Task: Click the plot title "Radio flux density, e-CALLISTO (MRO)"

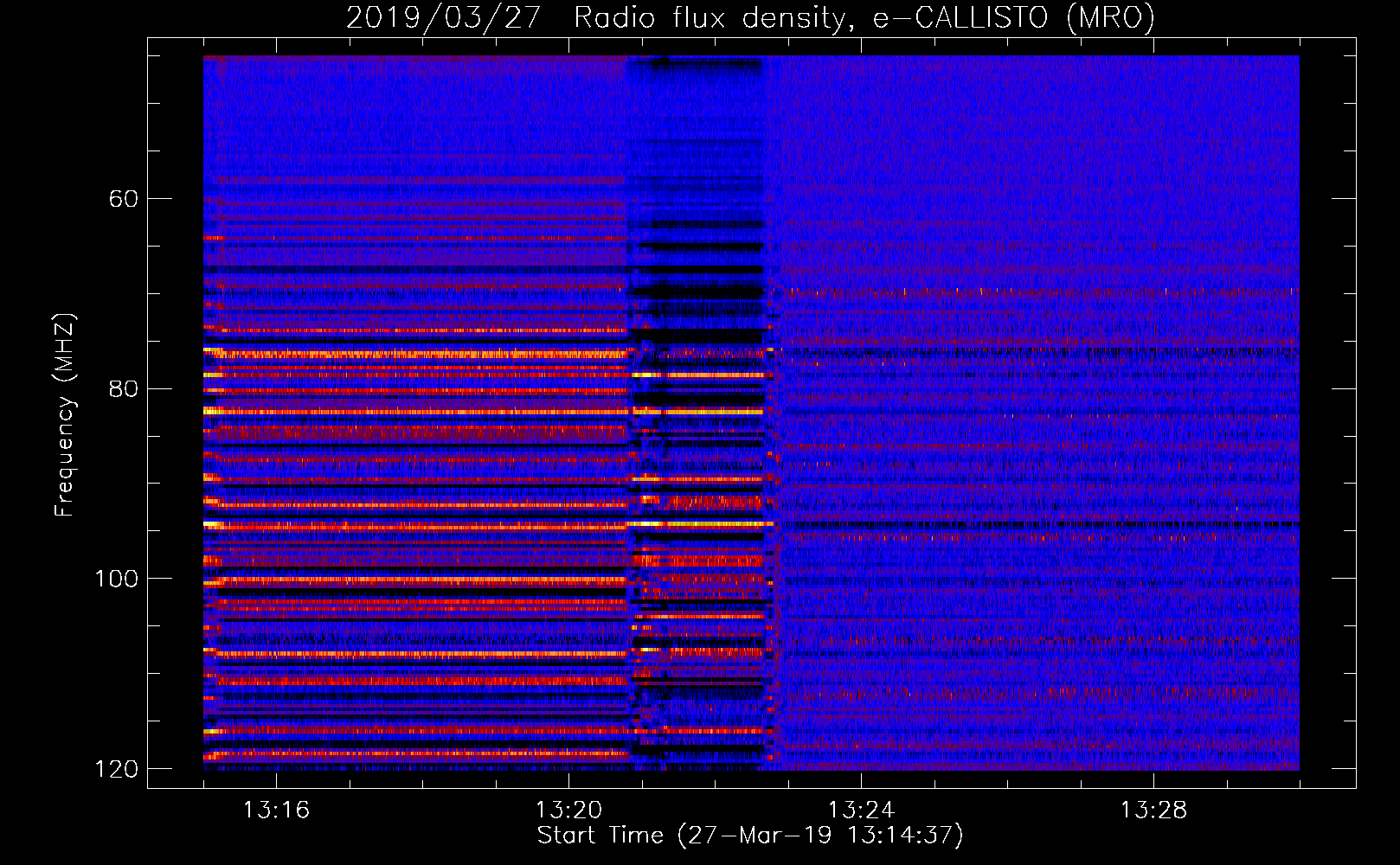Action: point(864,17)
